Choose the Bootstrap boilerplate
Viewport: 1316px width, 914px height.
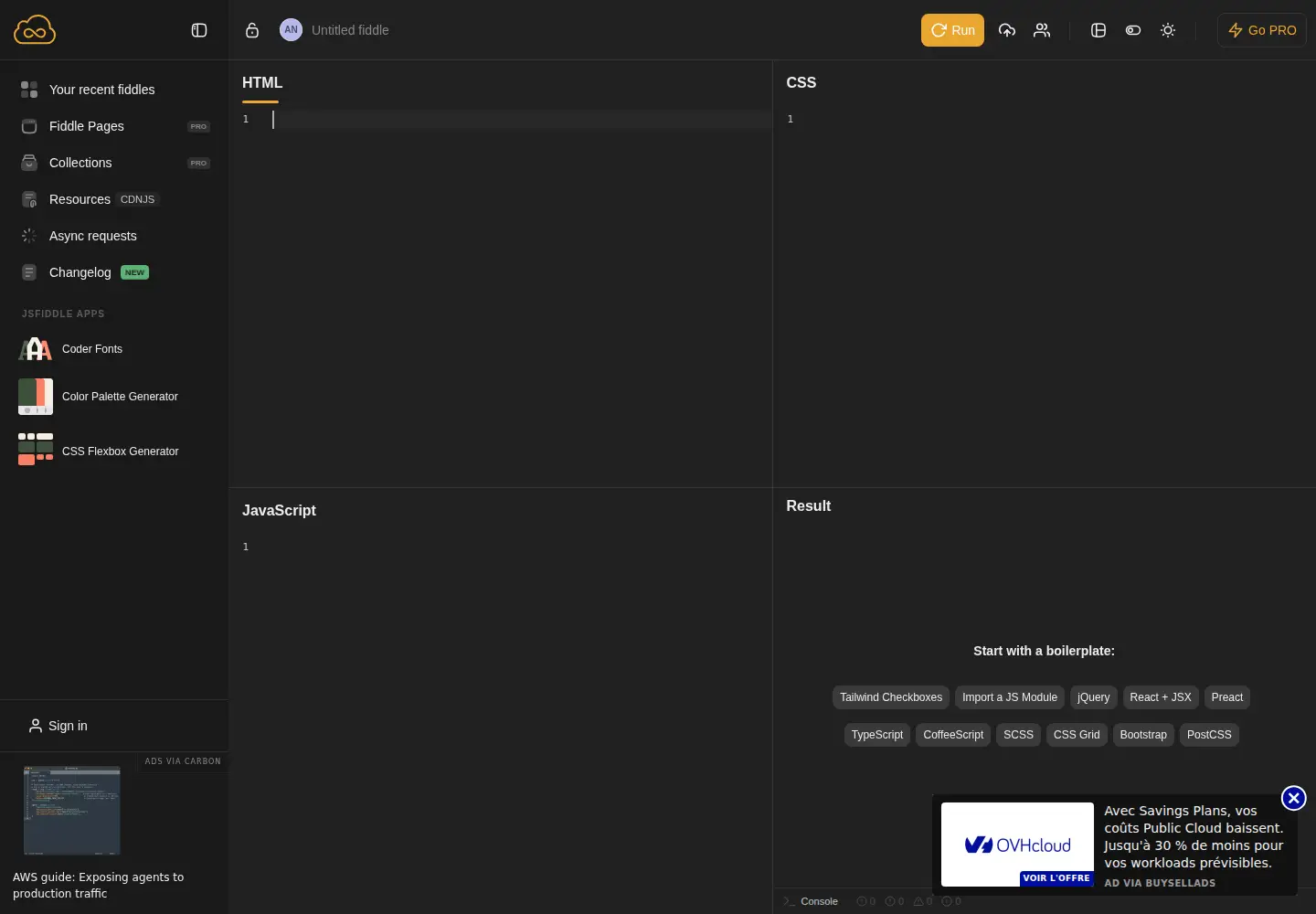(x=1143, y=735)
